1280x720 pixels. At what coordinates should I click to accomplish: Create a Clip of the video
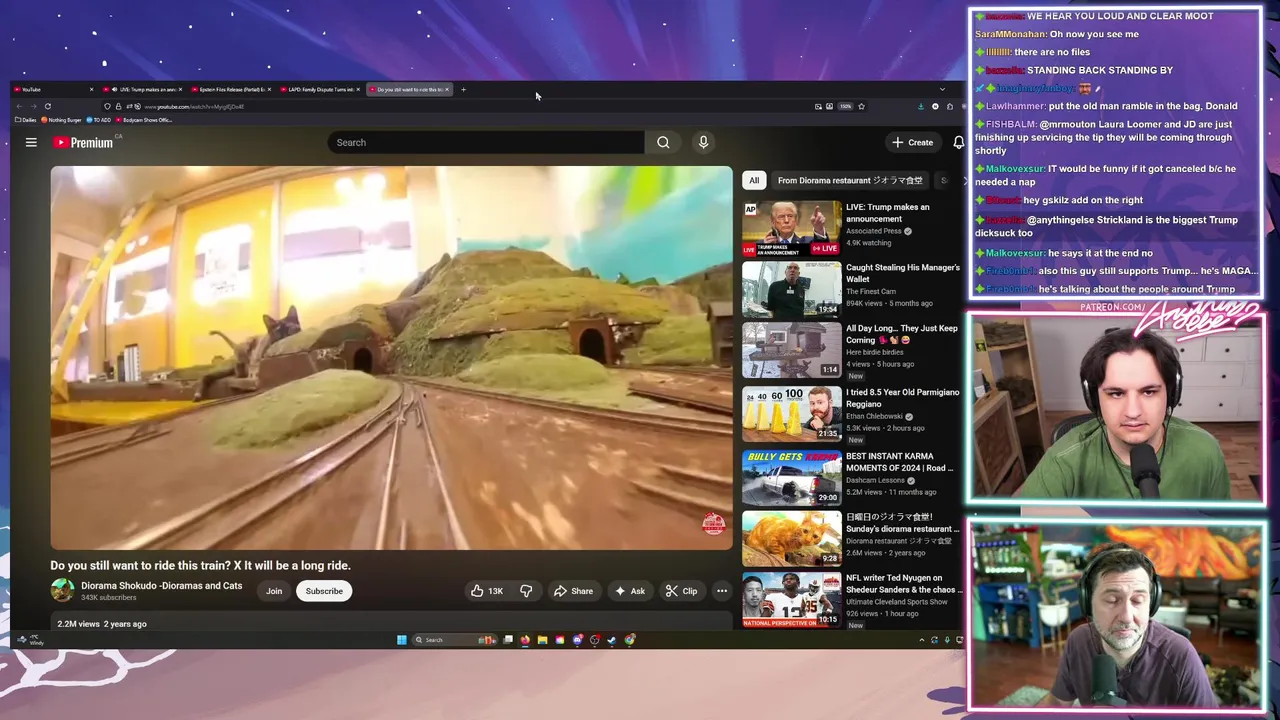click(x=682, y=591)
